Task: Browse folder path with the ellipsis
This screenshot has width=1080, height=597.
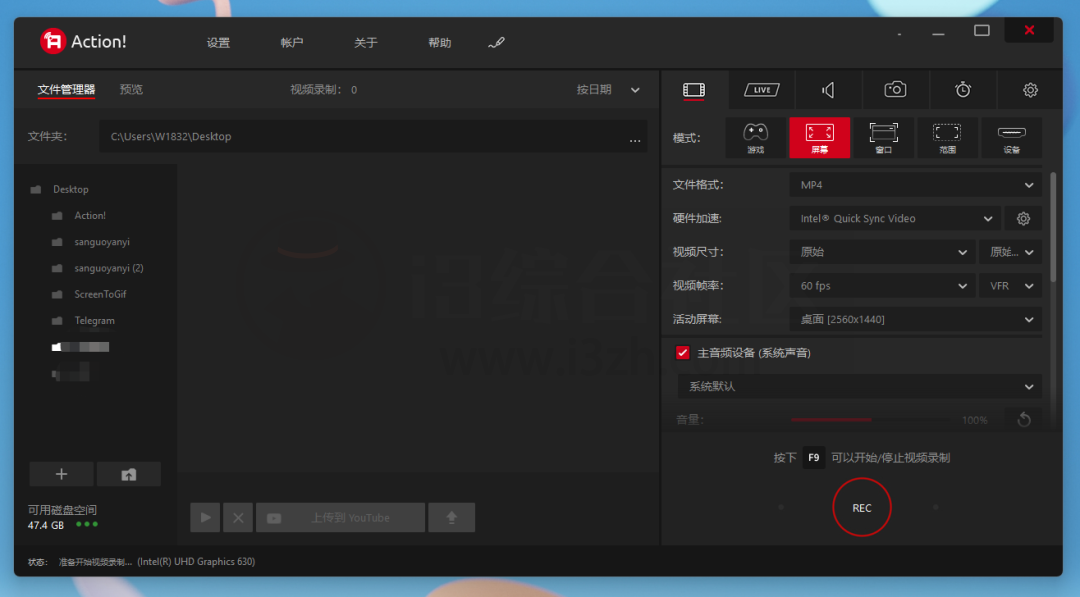Action: click(634, 138)
